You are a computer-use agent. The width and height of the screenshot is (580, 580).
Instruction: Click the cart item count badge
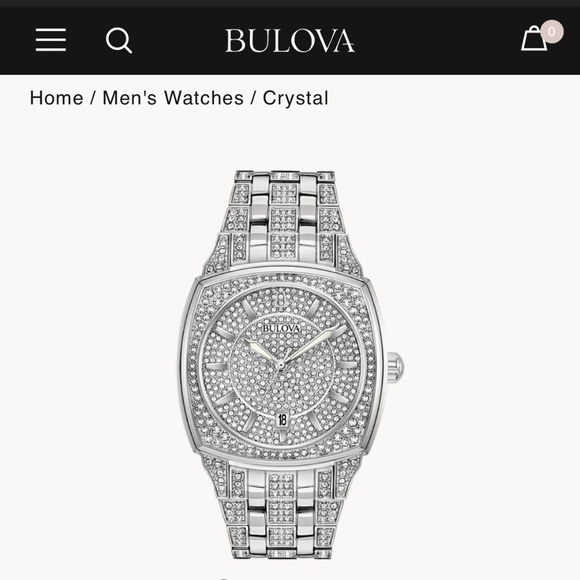tap(552, 31)
